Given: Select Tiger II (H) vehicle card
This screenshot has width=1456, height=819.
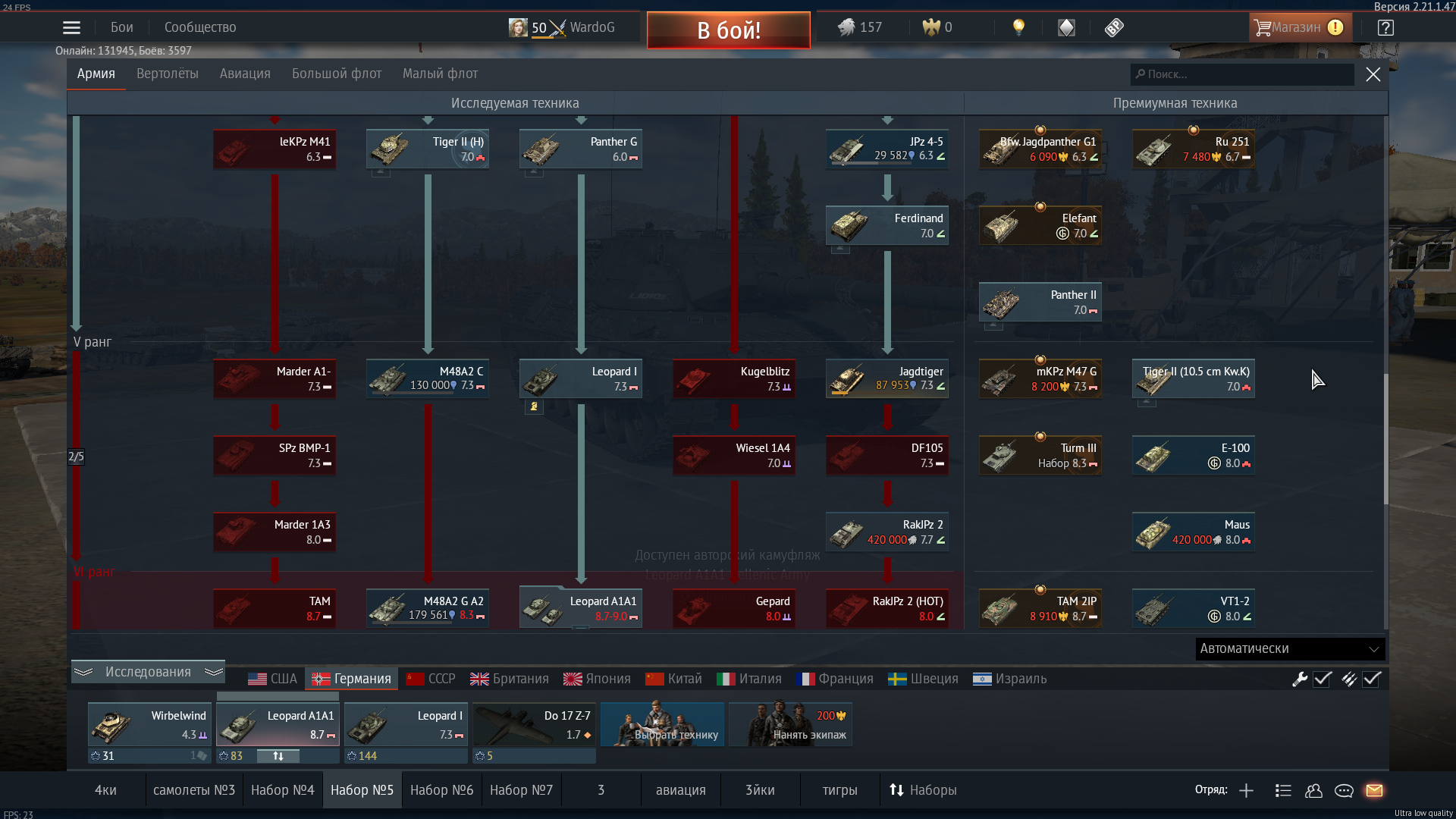Looking at the screenshot, I should click(x=428, y=149).
